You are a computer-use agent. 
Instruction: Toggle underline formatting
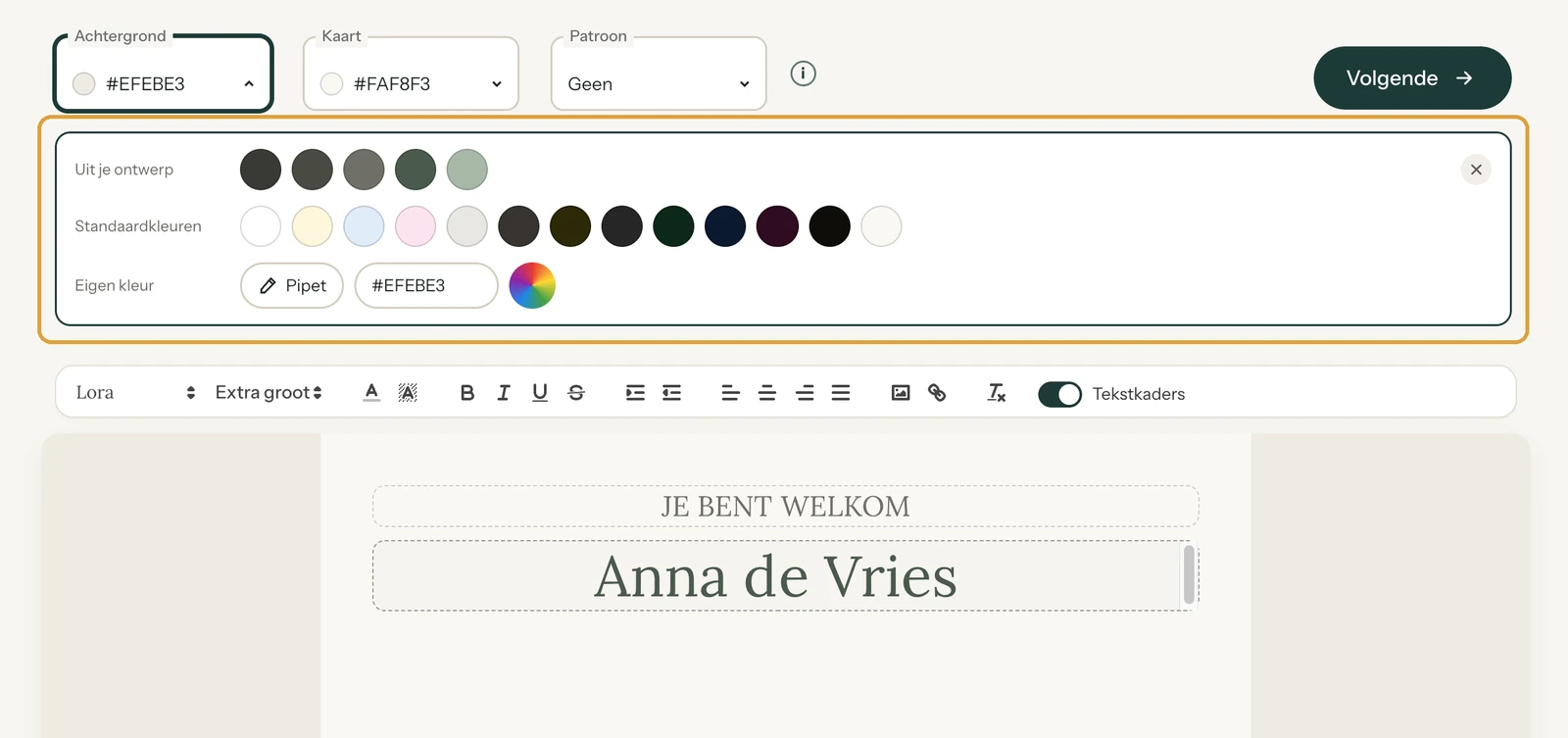tap(540, 392)
